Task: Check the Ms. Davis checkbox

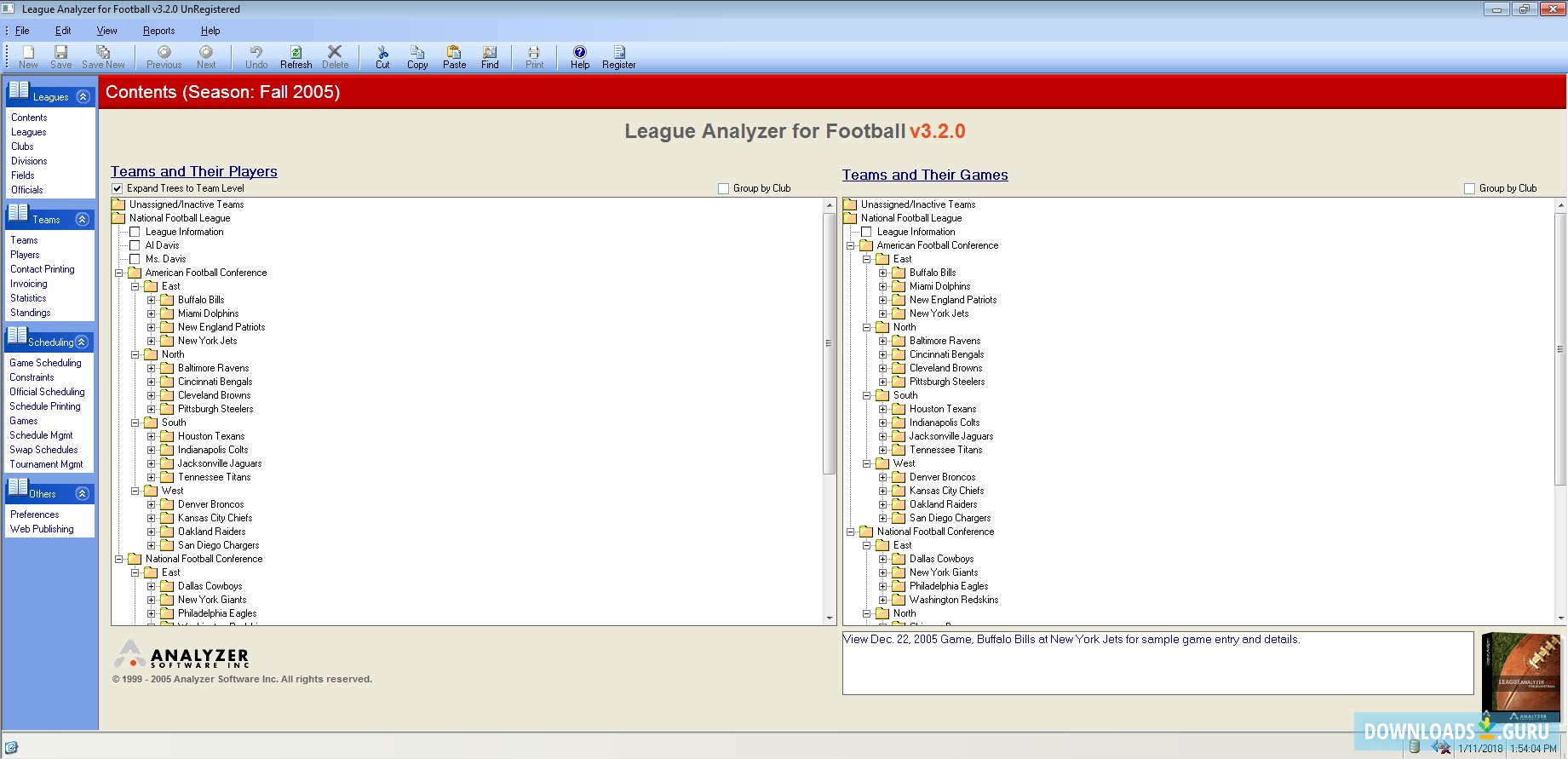Action: (x=135, y=259)
